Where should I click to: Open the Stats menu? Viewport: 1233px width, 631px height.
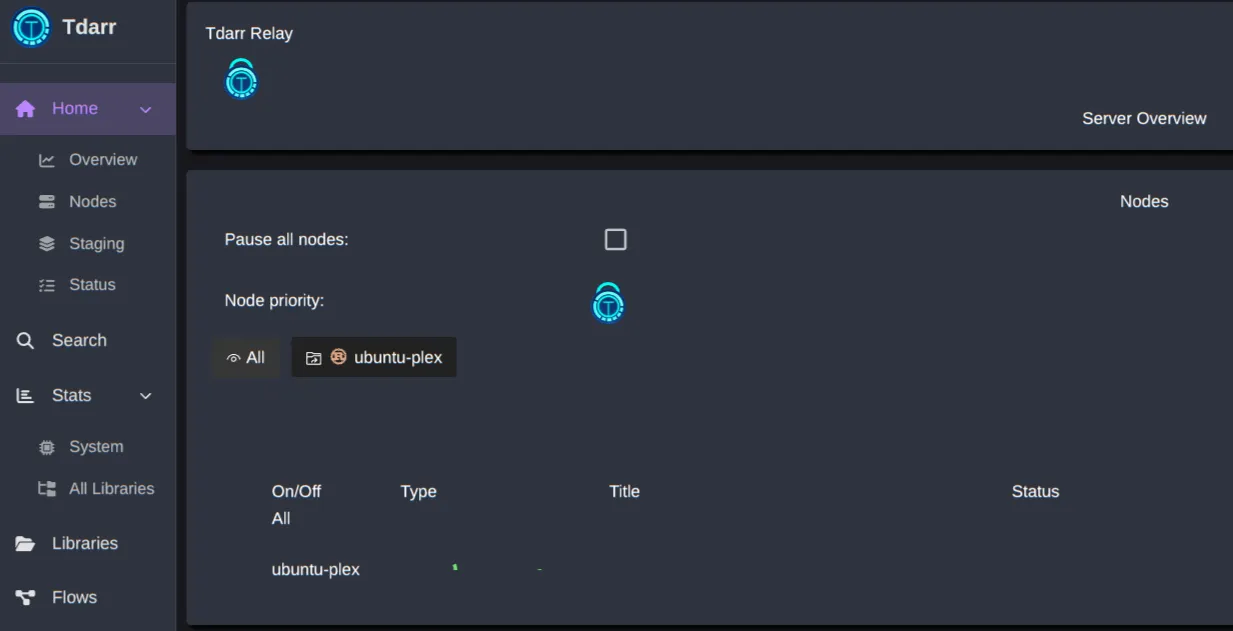point(72,396)
